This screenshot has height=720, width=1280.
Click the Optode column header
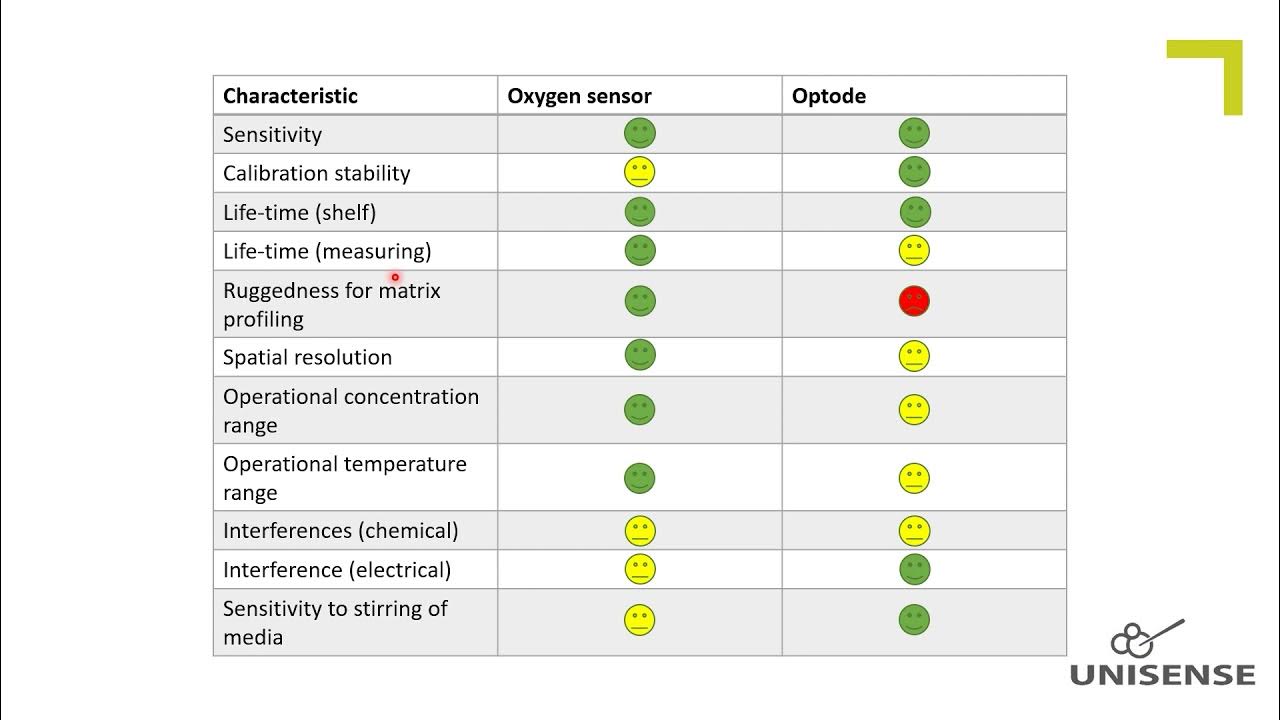click(x=829, y=96)
